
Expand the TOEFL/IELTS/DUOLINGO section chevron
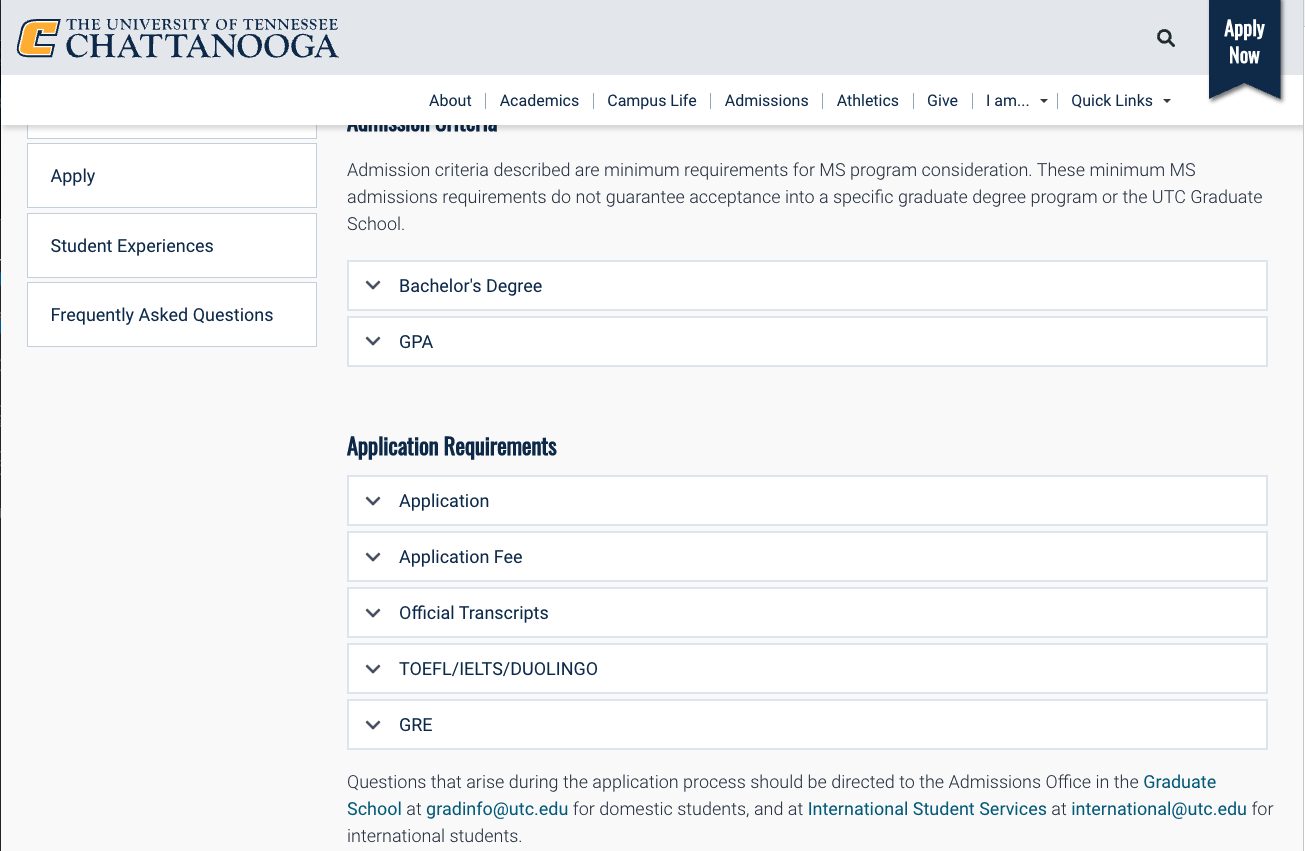pos(373,669)
